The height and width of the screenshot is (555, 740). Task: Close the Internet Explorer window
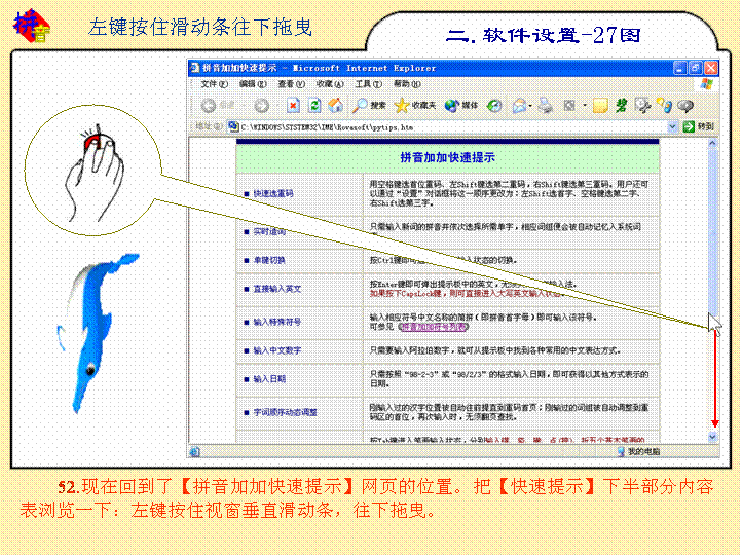coord(711,68)
